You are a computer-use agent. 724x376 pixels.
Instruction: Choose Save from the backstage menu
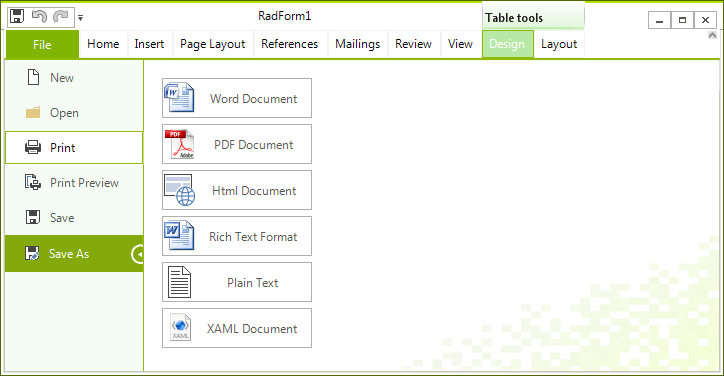[74, 218]
